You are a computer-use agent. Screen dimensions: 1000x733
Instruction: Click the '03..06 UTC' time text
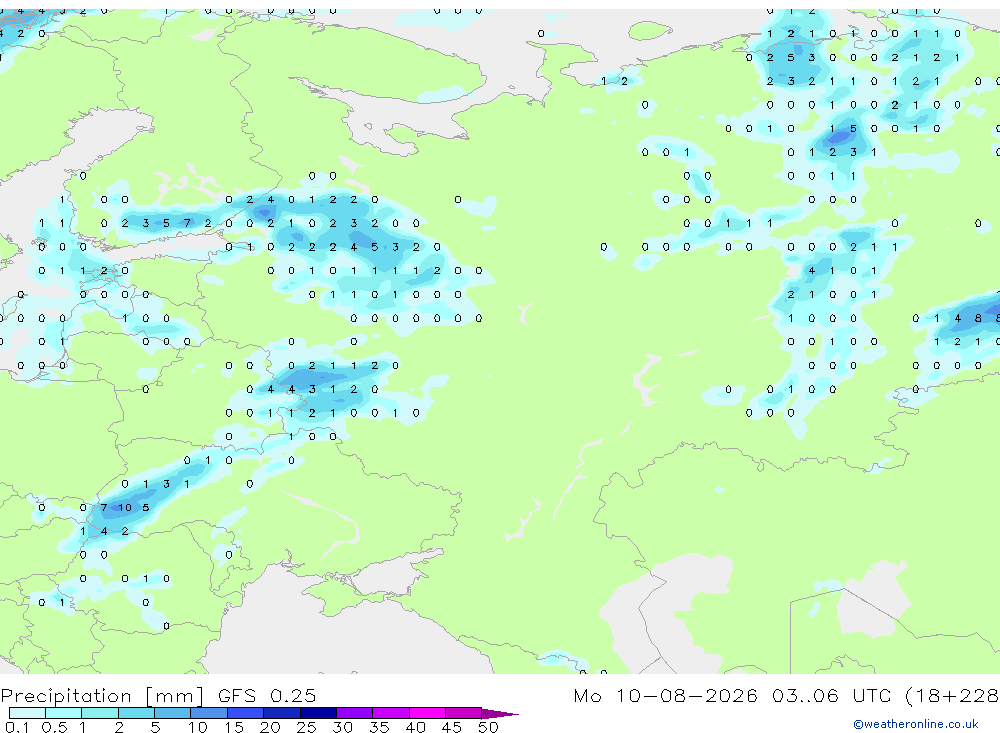click(x=832, y=695)
